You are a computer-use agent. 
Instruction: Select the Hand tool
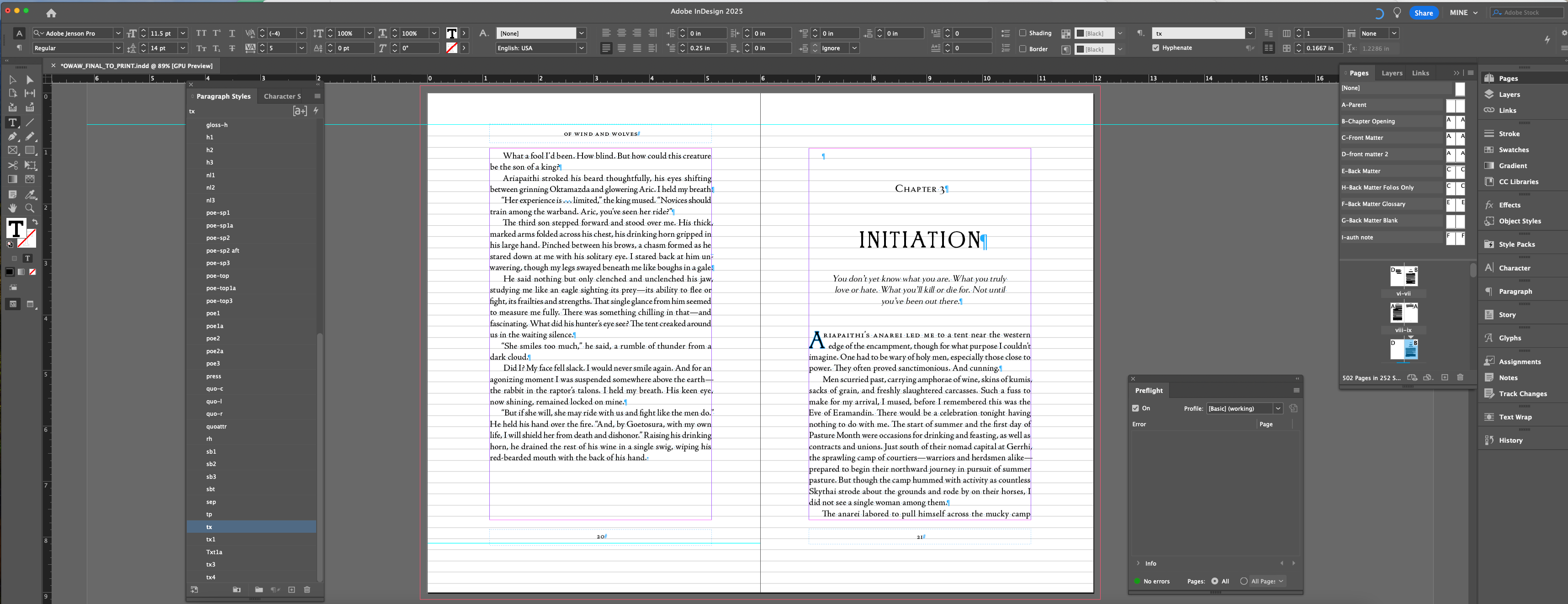[12, 208]
